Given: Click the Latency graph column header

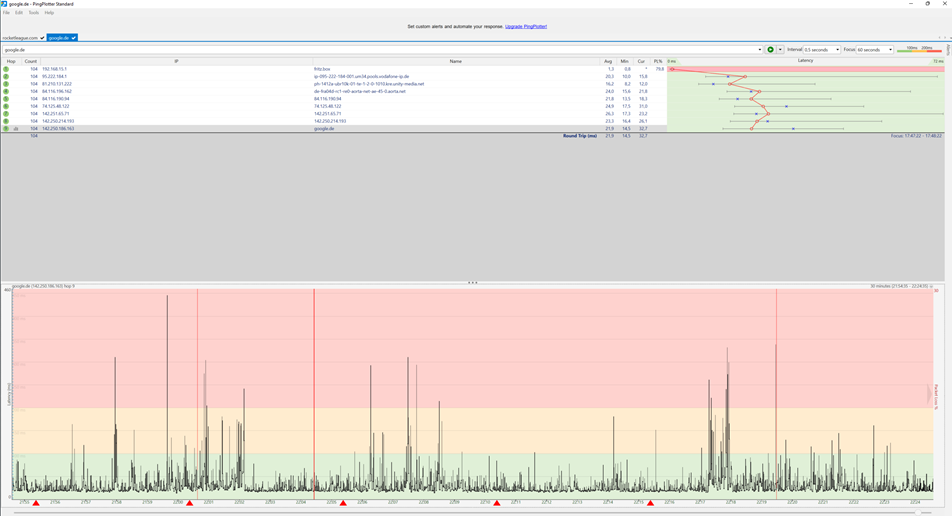Looking at the screenshot, I should pyautogui.click(x=806, y=61).
